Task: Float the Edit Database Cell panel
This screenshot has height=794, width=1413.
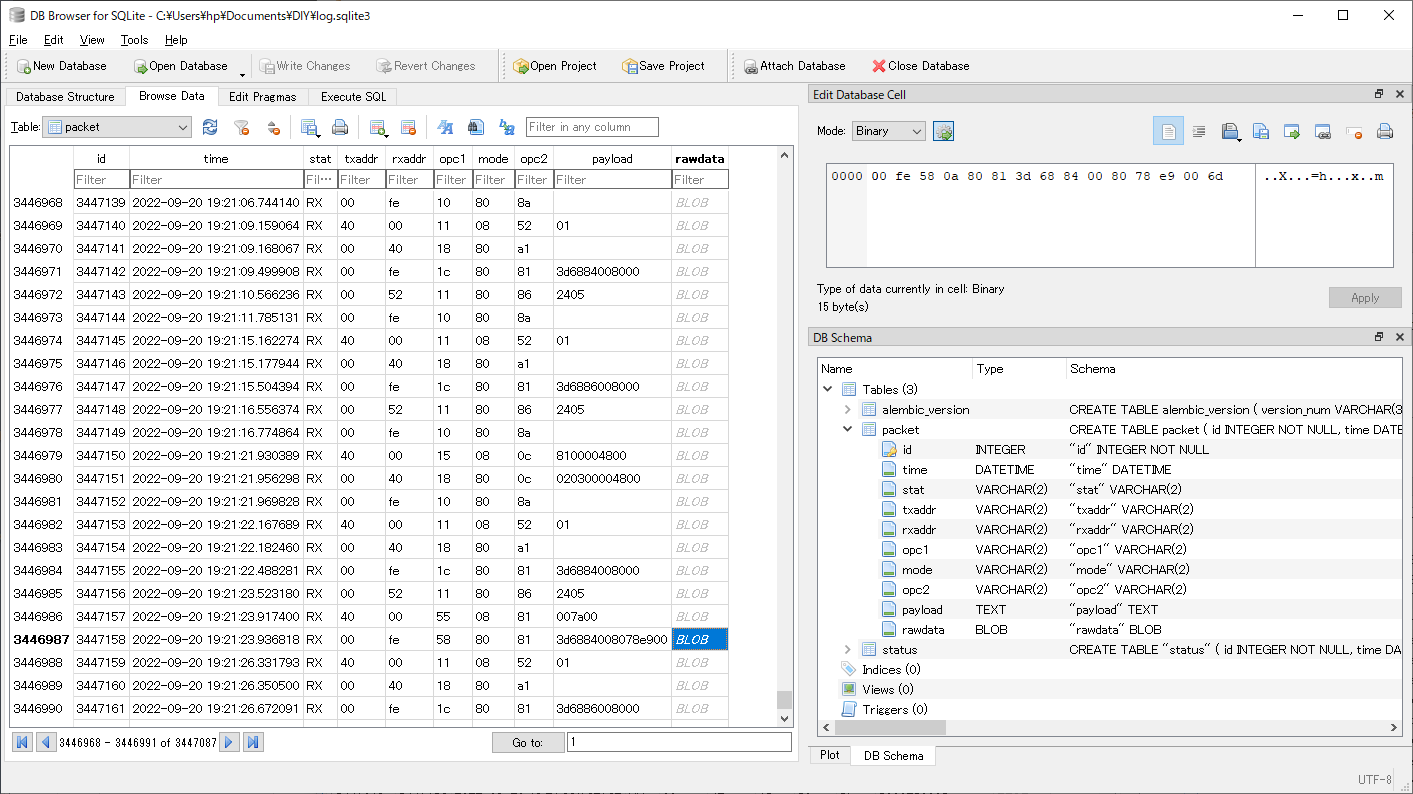Action: coord(1379,94)
